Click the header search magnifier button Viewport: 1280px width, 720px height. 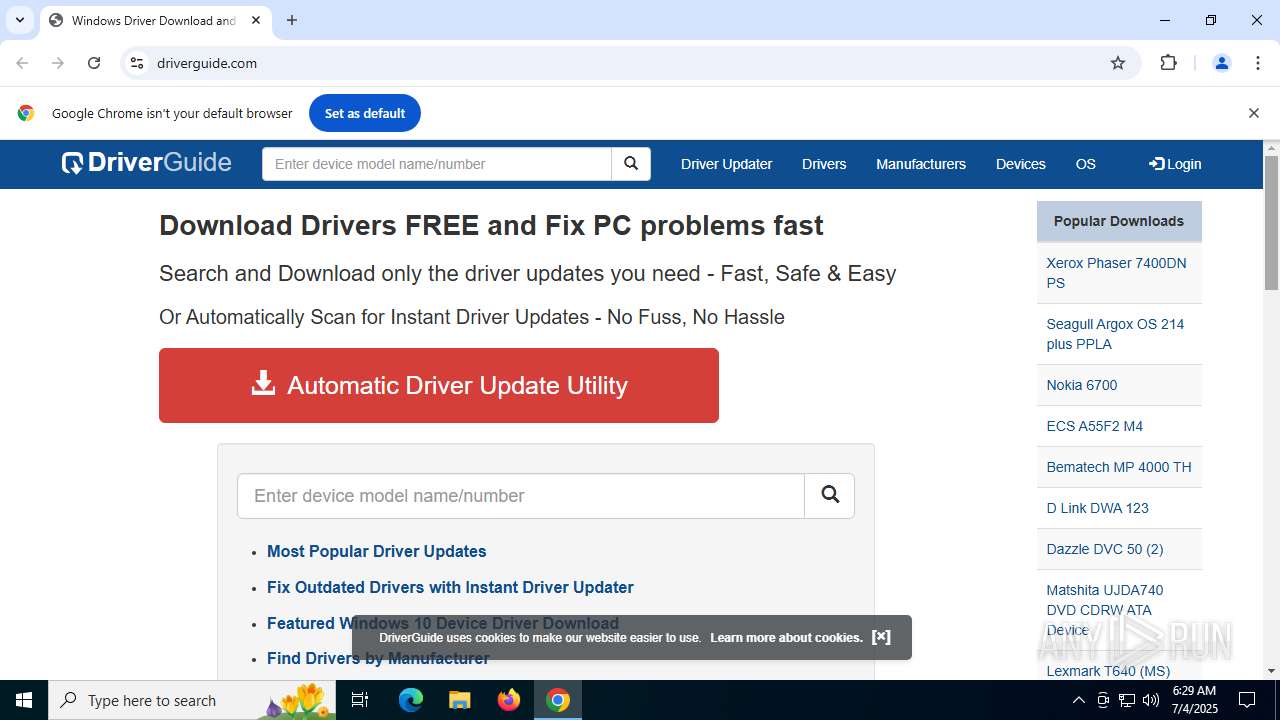[x=631, y=164]
